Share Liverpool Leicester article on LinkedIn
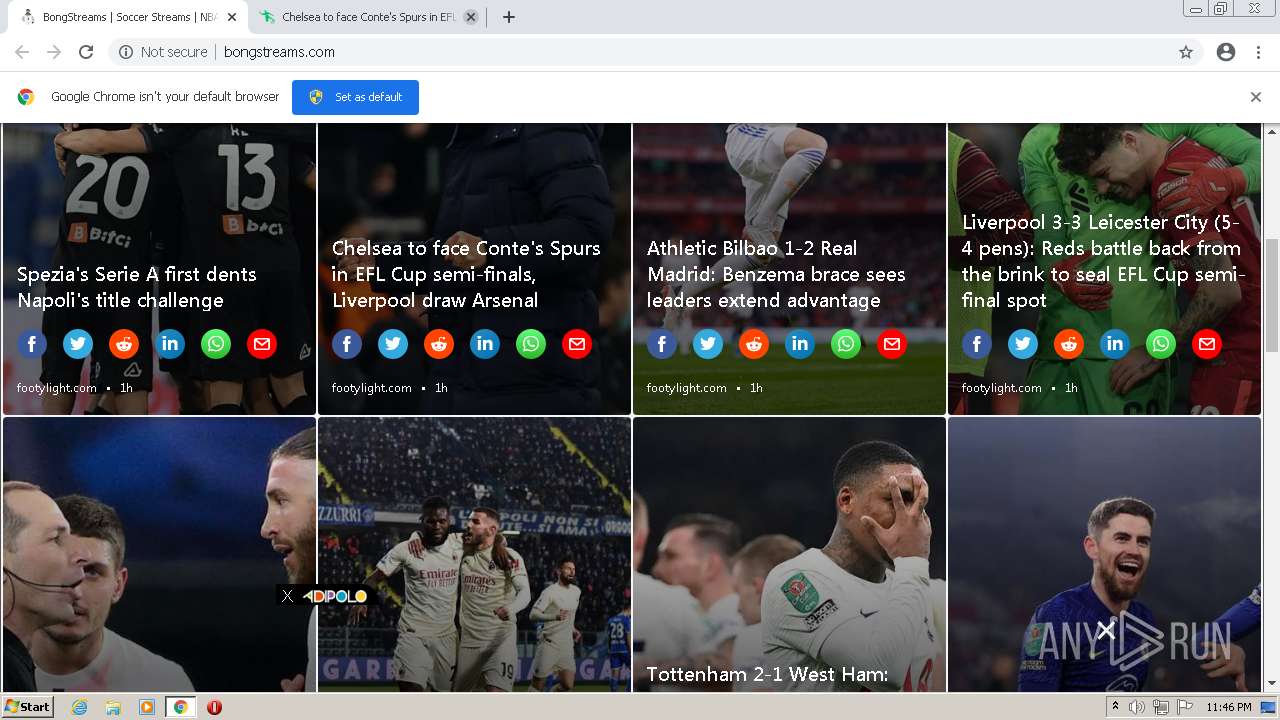1280x720 pixels. tap(1115, 344)
